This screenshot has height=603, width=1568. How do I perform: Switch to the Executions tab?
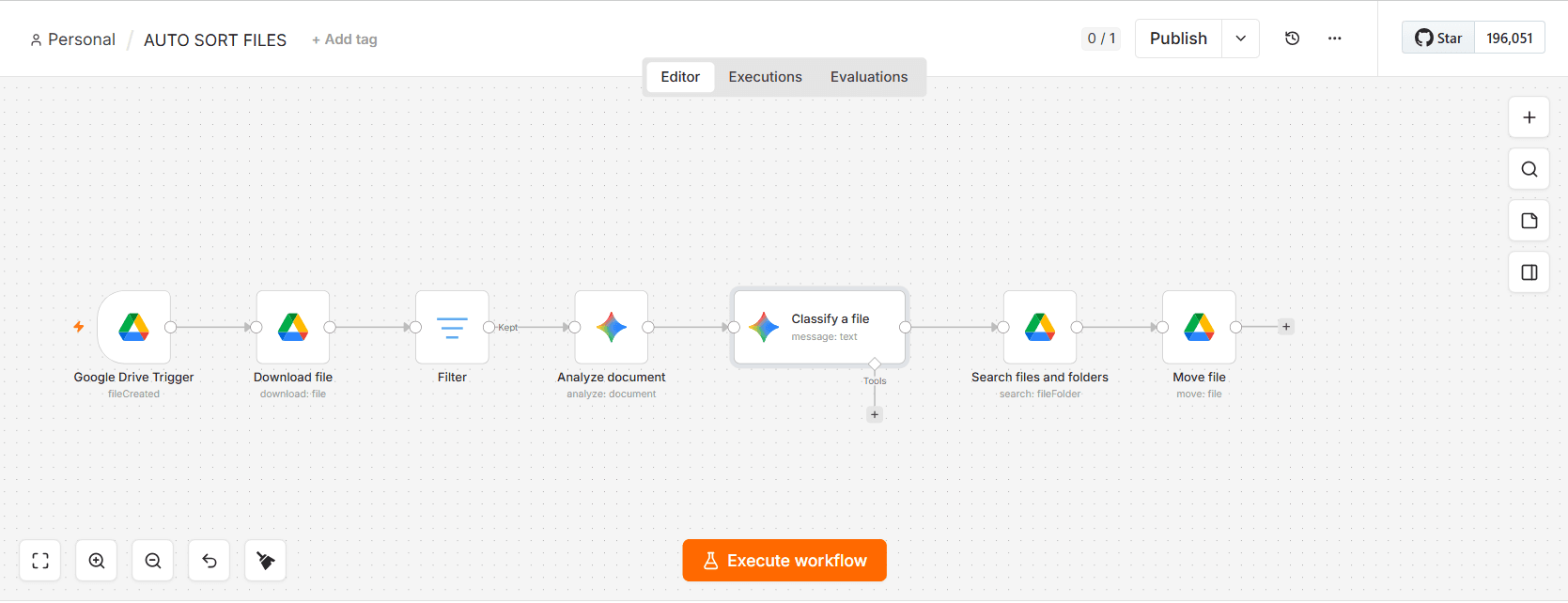(766, 77)
